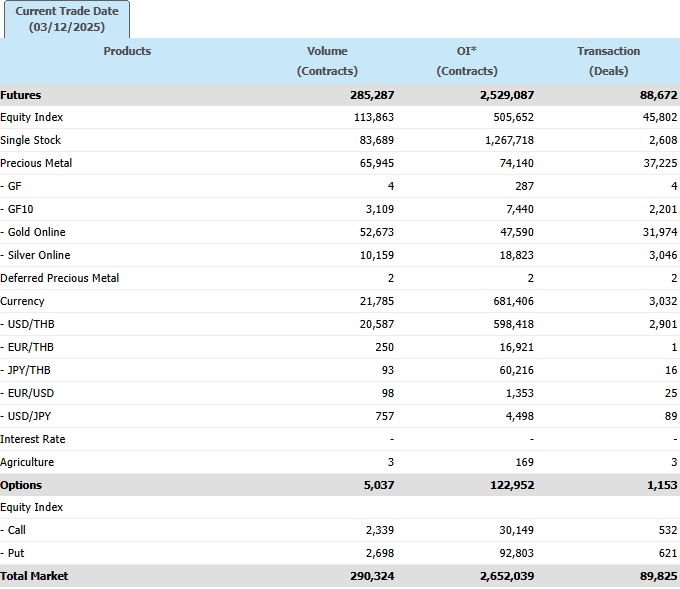680x589 pixels.
Task: Select the Options summary row label
Action: (x=22, y=485)
